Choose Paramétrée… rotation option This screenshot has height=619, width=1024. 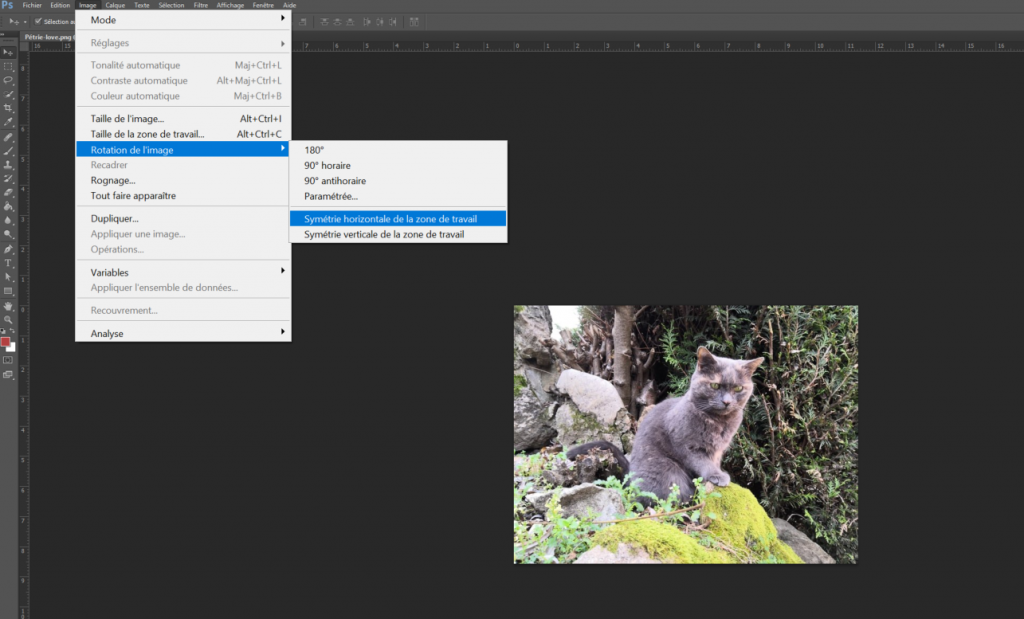pos(398,196)
